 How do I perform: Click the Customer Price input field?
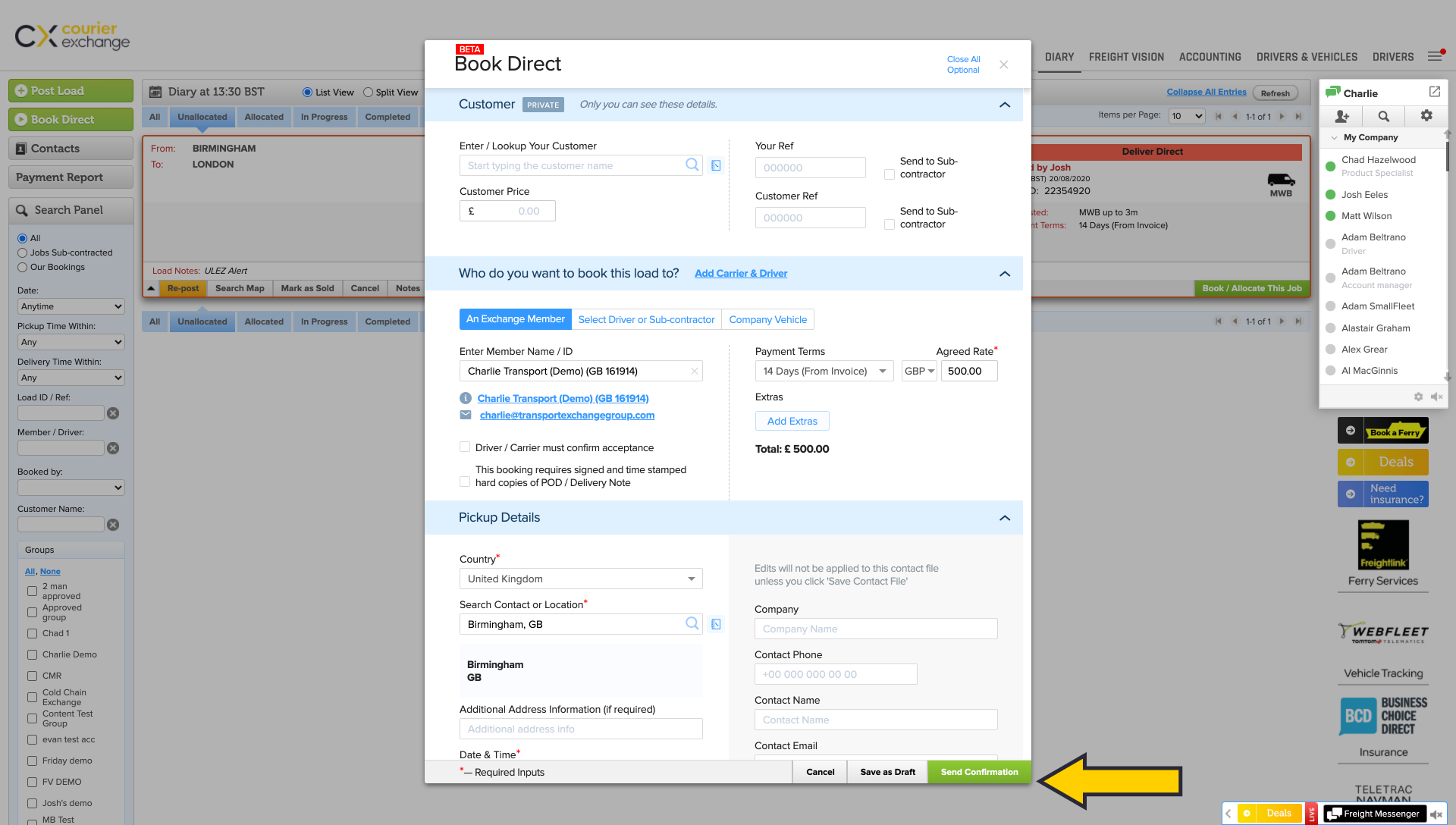click(515, 211)
